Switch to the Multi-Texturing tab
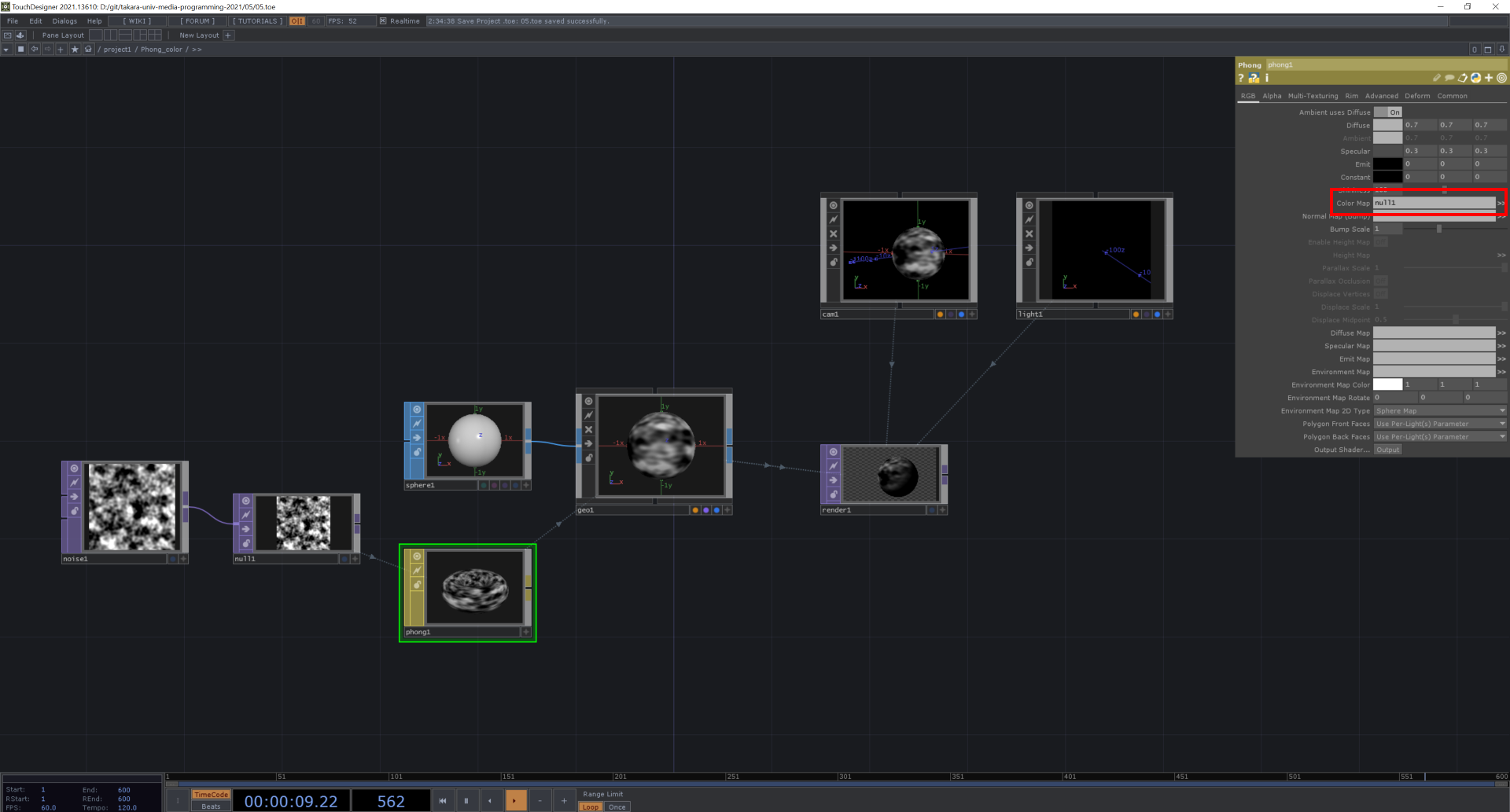1510x812 pixels. [x=1313, y=96]
